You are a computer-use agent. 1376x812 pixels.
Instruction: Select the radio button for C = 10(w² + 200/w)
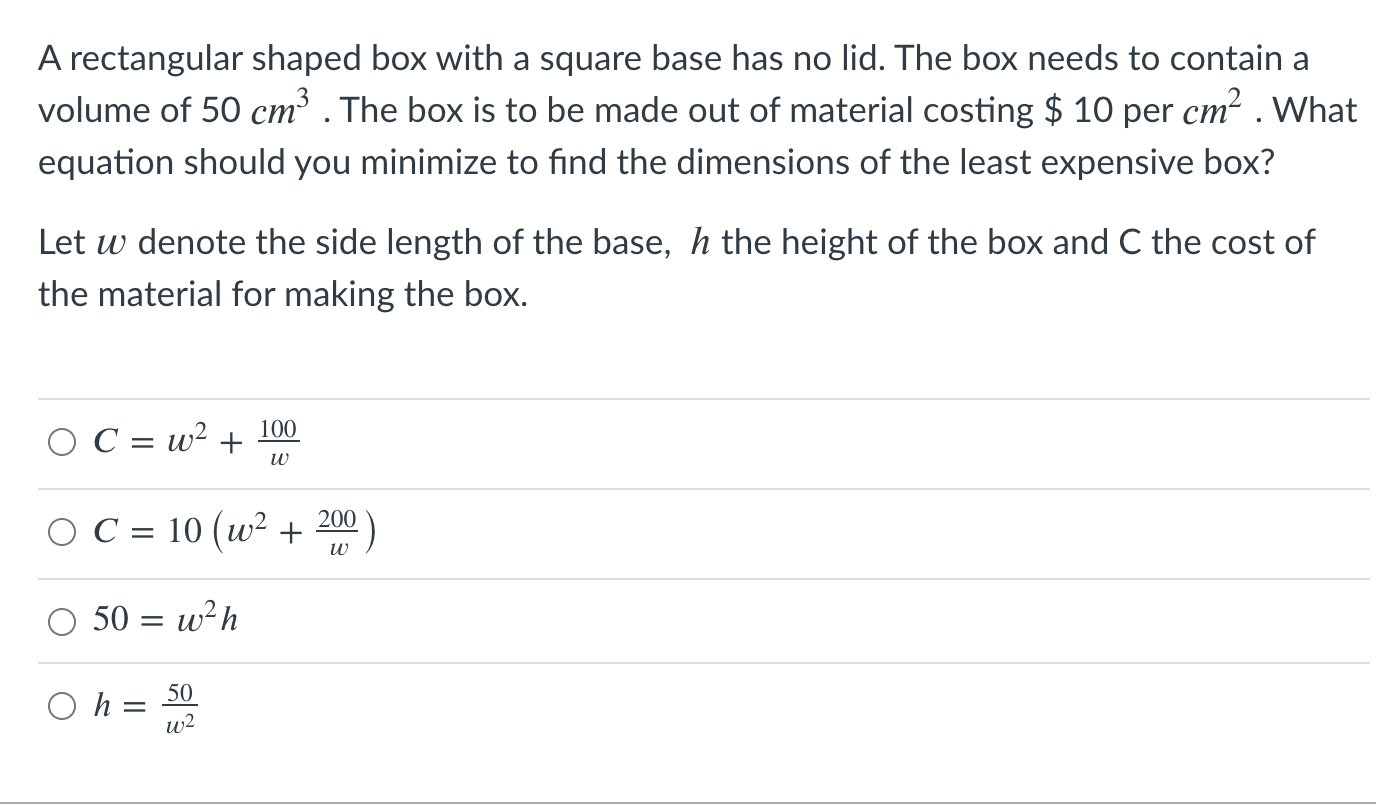(x=62, y=533)
